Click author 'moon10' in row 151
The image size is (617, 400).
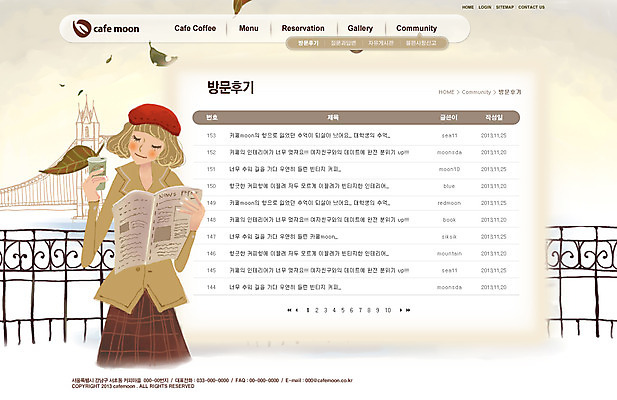coord(449,169)
